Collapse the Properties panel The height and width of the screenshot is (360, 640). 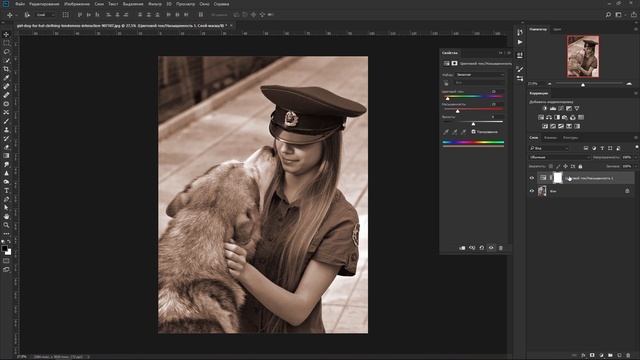coord(501,53)
